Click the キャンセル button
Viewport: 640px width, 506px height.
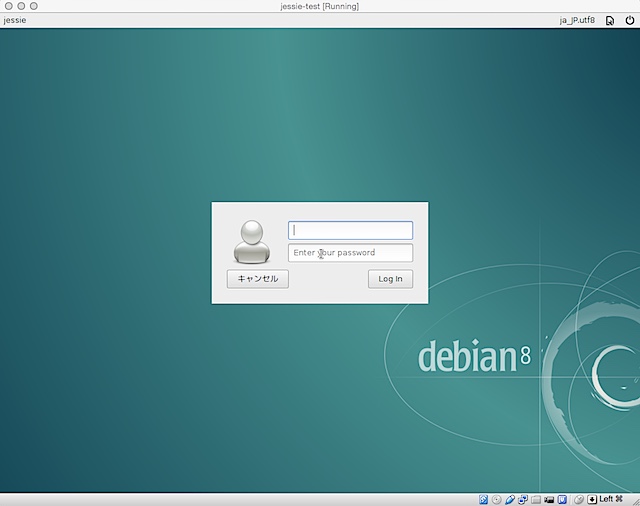point(258,279)
